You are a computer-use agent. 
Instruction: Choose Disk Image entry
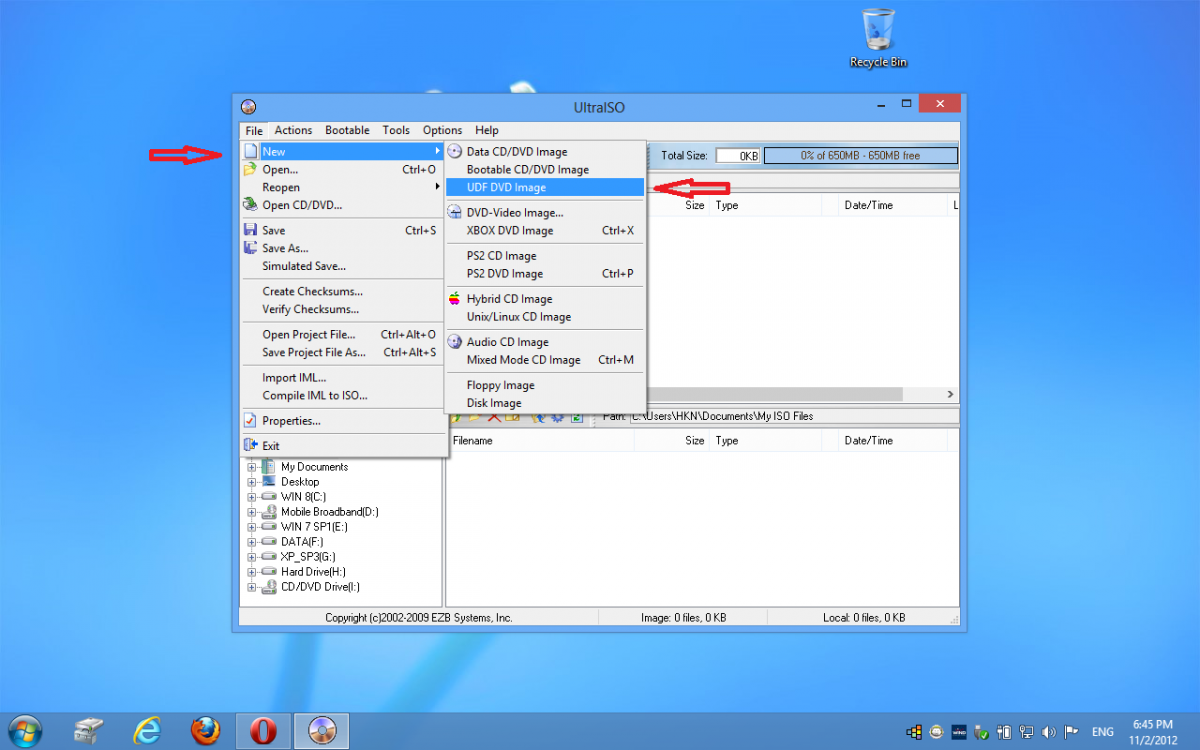pos(545,403)
